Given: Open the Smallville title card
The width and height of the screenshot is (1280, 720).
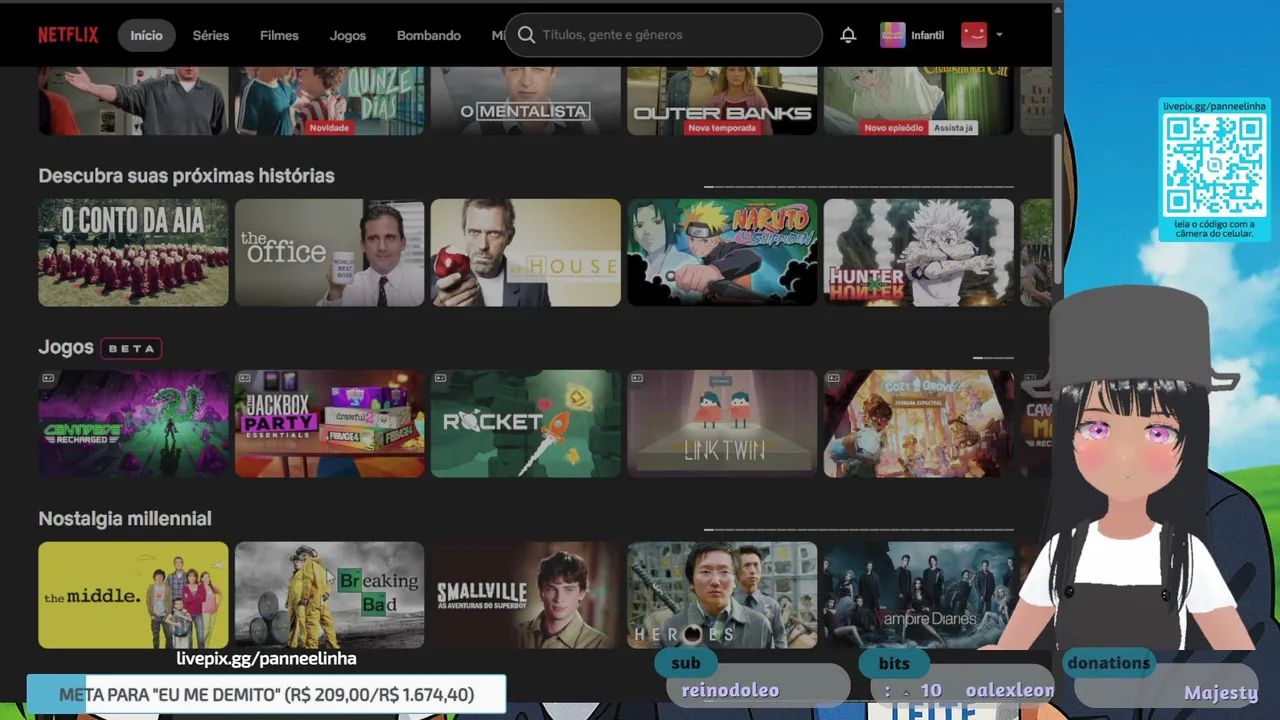Looking at the screenshot, I should (526, 595).
